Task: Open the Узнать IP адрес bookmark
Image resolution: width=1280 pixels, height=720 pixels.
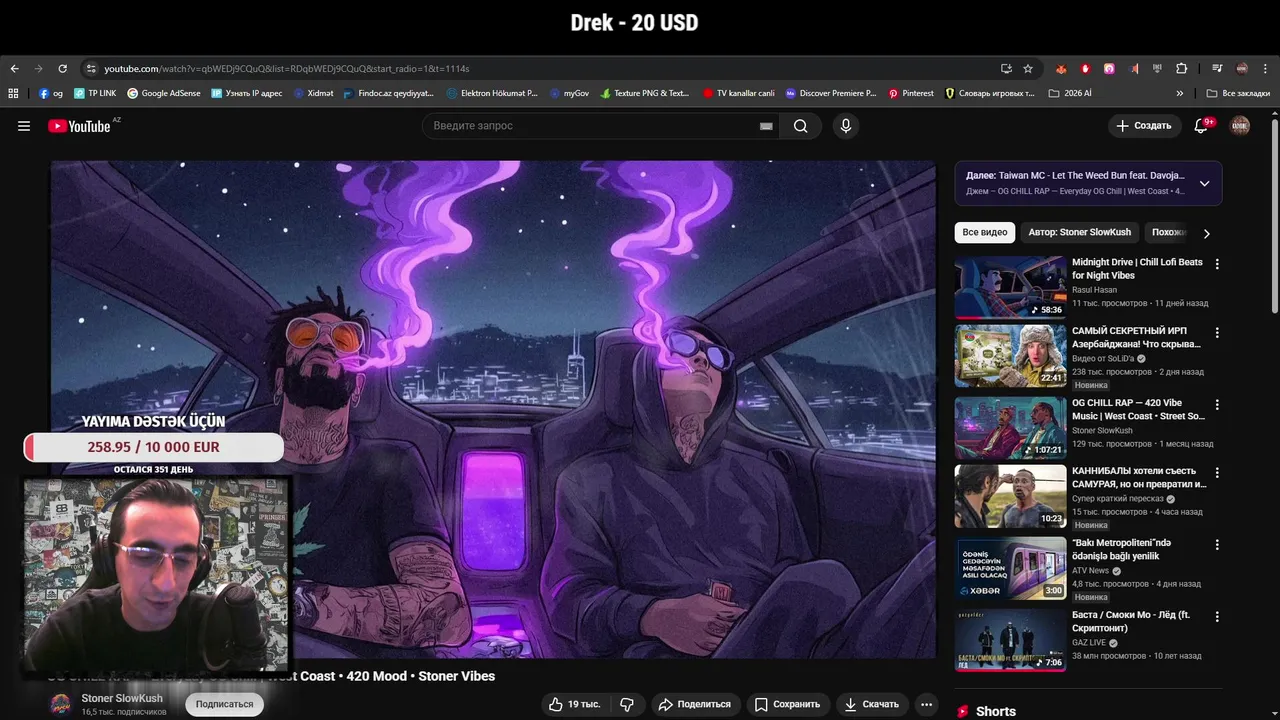Action: point(247,93)
